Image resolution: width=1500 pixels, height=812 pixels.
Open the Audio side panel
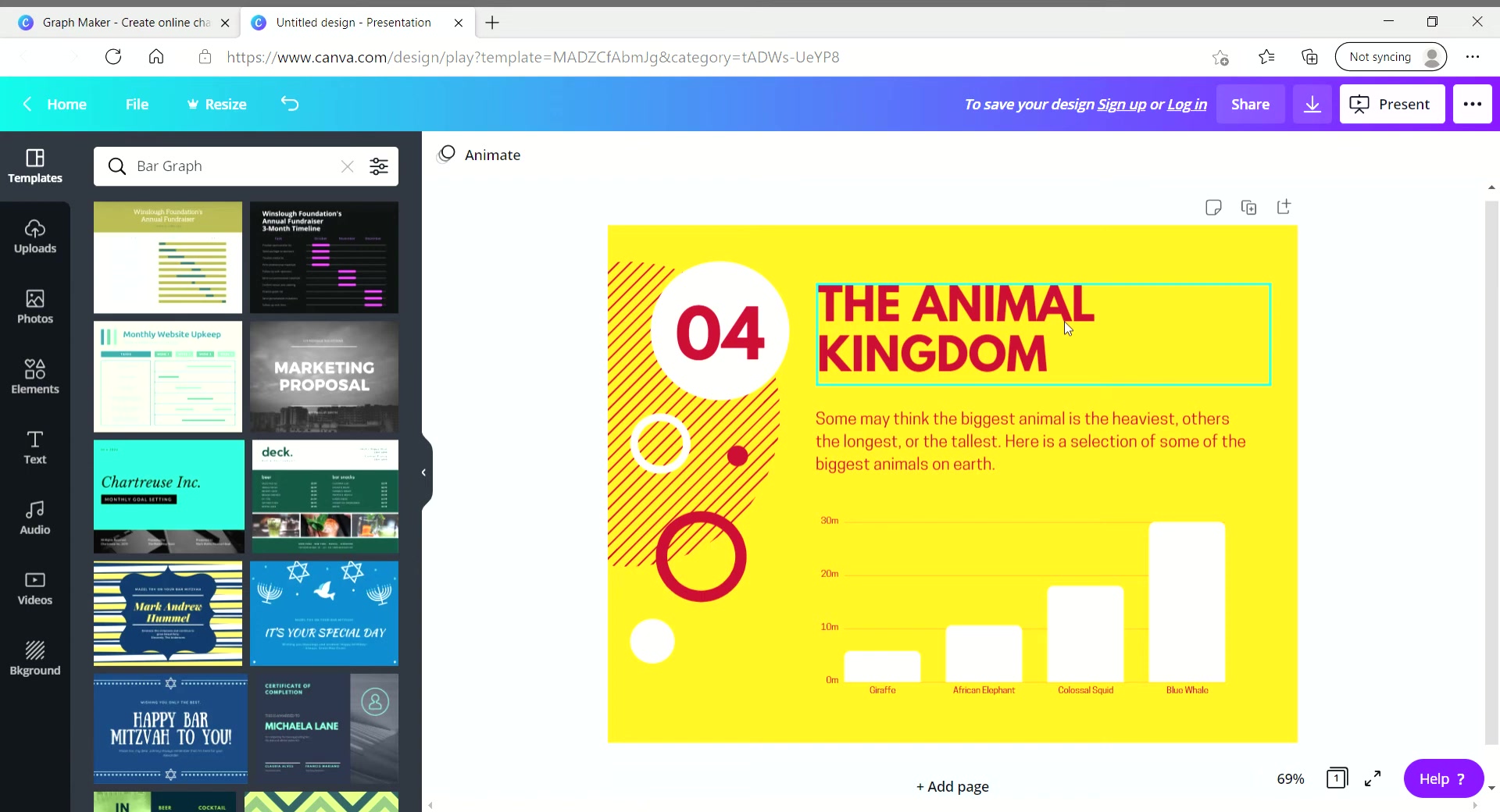35,518
